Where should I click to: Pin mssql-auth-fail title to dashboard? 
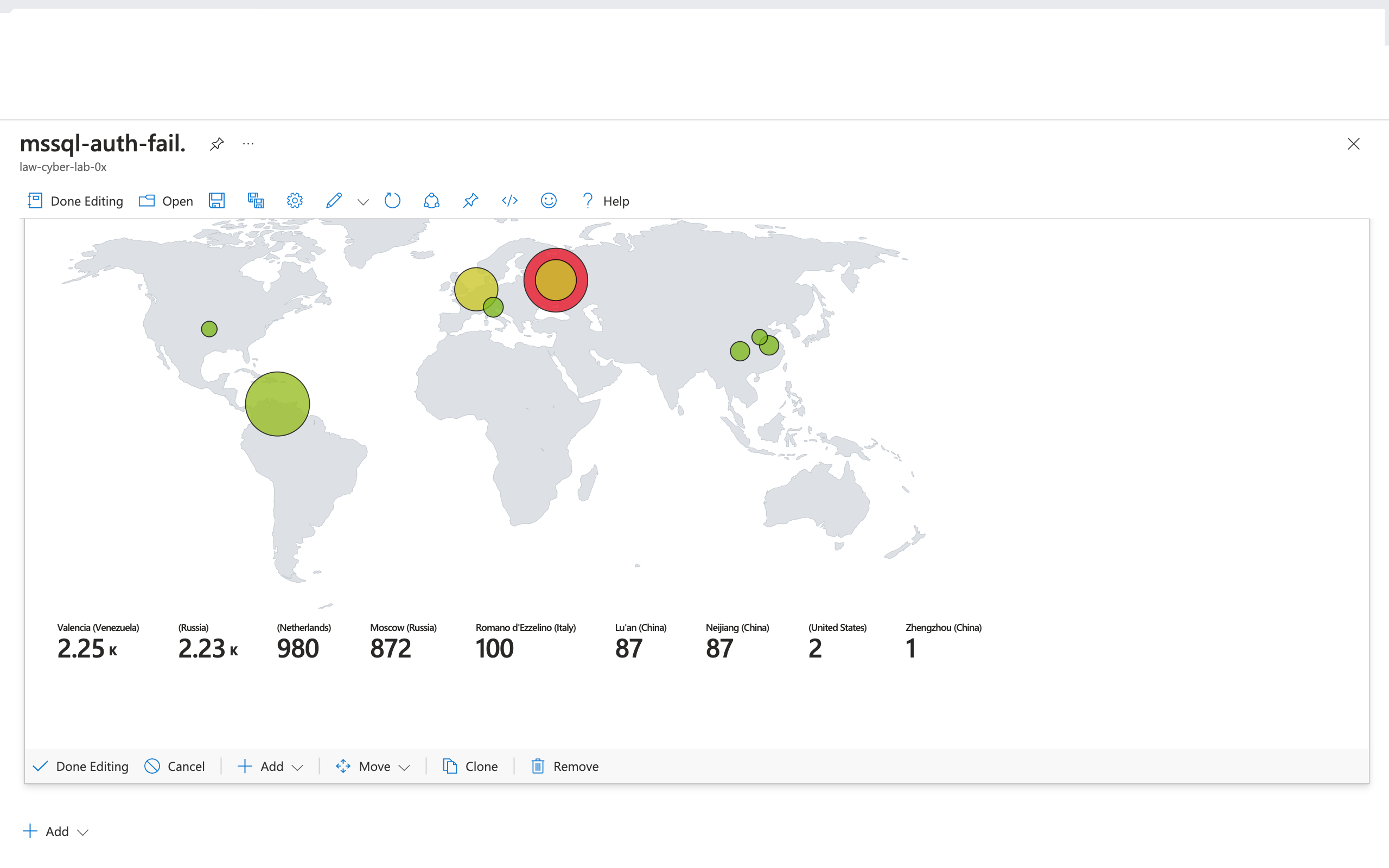[216, 144]
